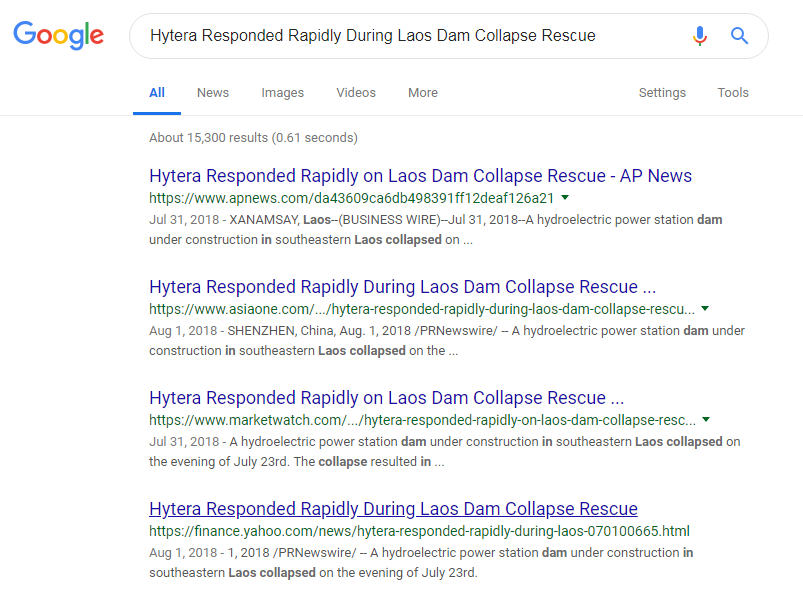The height and width of the screenshot is (597, 803).
Task: Switch to the Videos tab
Action: (356, 93)
